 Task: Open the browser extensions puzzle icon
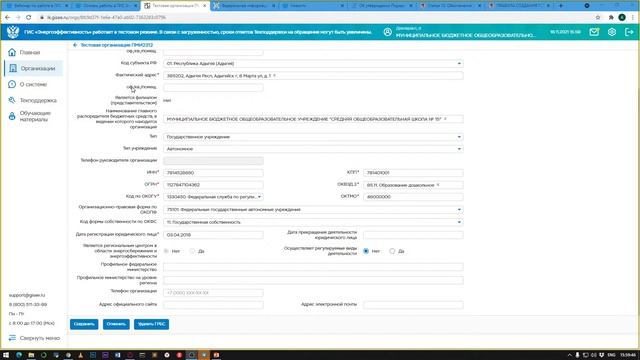pyautogui.click(x=611, y=18)
